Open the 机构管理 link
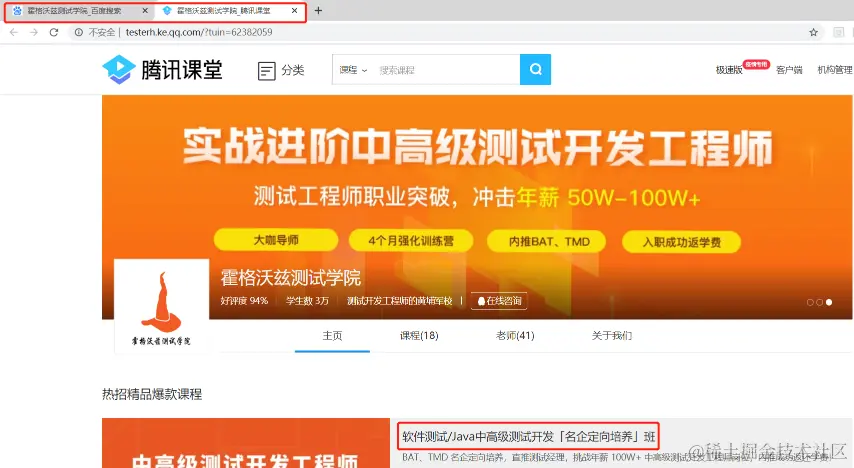 pos(834,70)
